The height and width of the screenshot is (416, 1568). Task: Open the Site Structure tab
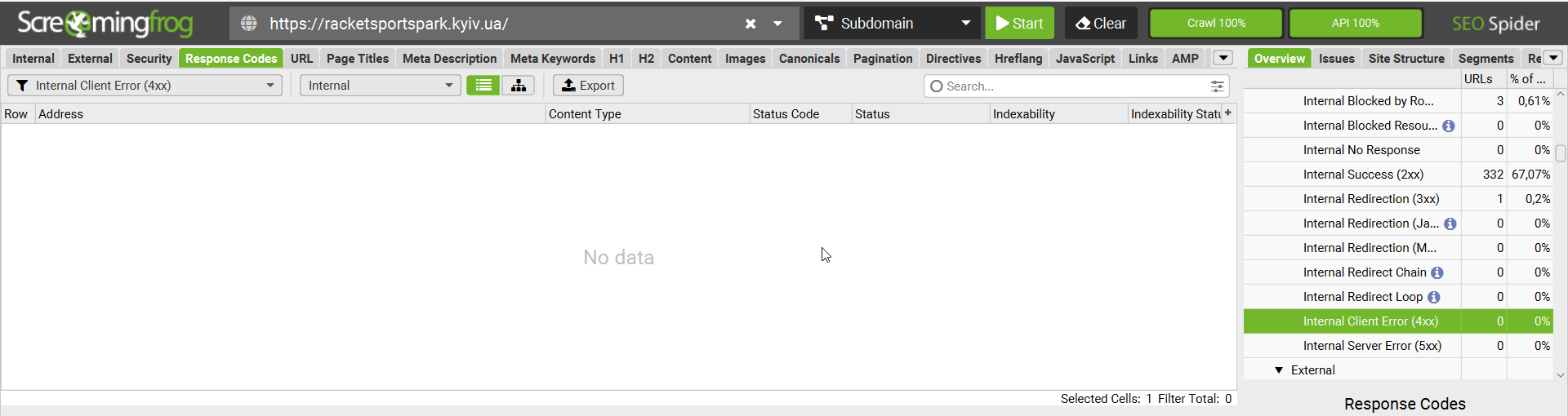1406,59
